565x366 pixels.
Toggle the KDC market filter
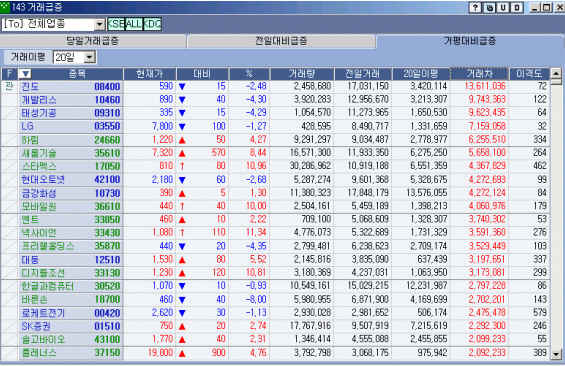(152, 24)
